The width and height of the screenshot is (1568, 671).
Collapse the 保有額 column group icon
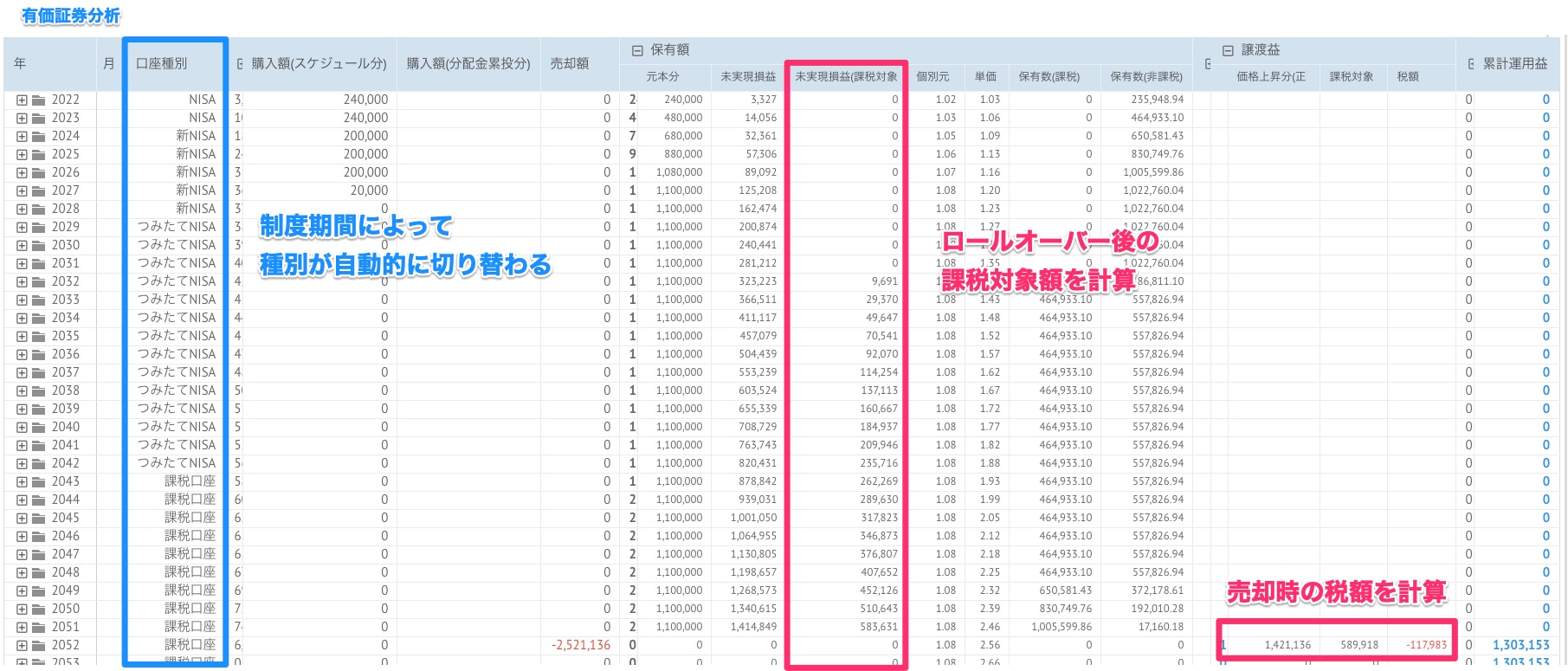(637, 51)
